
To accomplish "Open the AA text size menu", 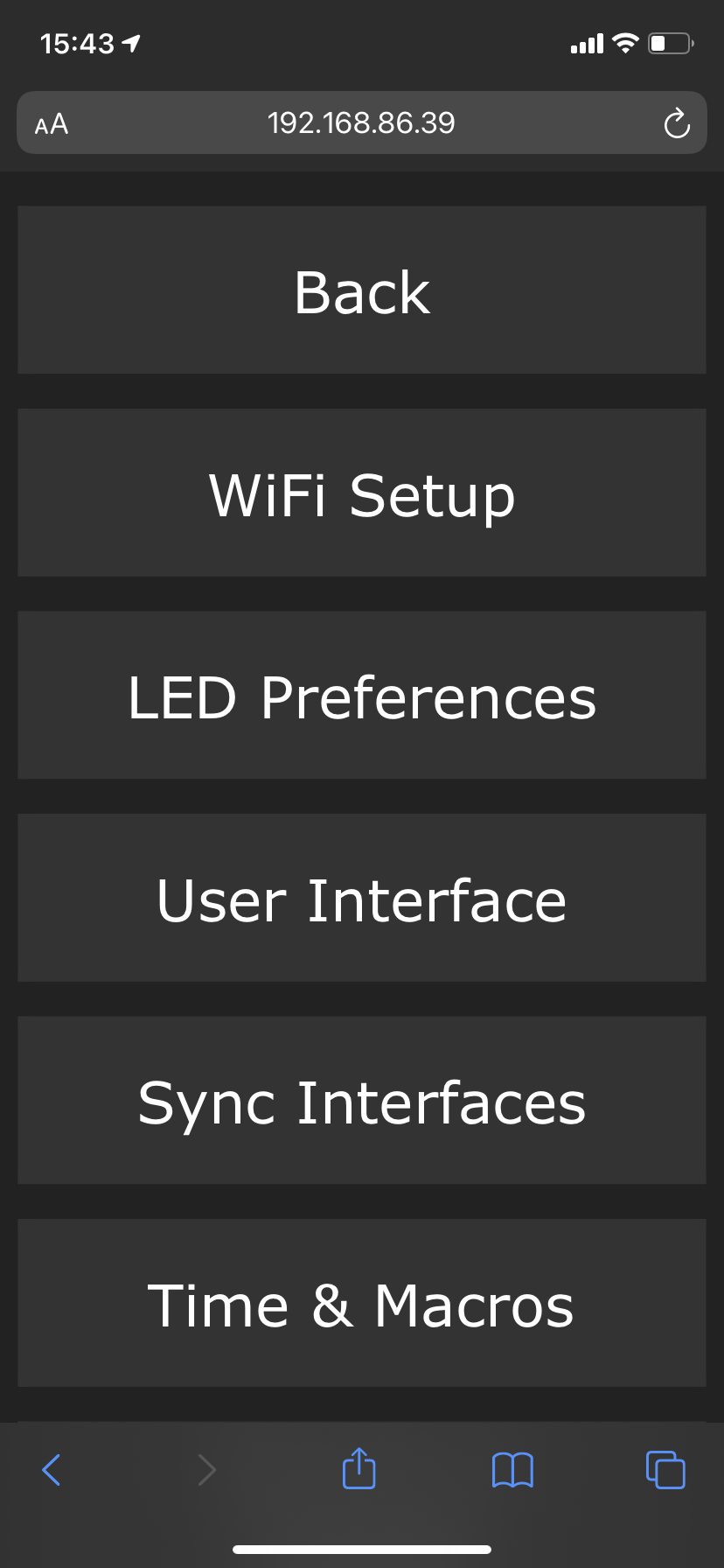I will pyautogui.click(x=52, y=123).
